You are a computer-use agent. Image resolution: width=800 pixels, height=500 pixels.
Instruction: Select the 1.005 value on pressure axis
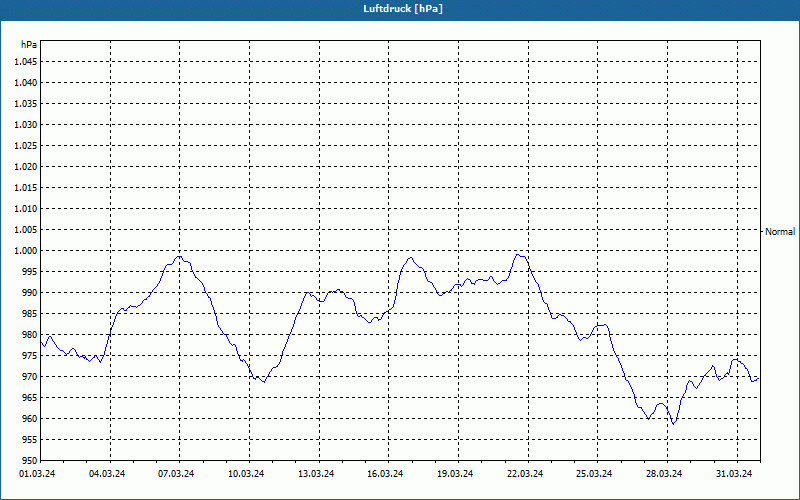click(25, 230)
